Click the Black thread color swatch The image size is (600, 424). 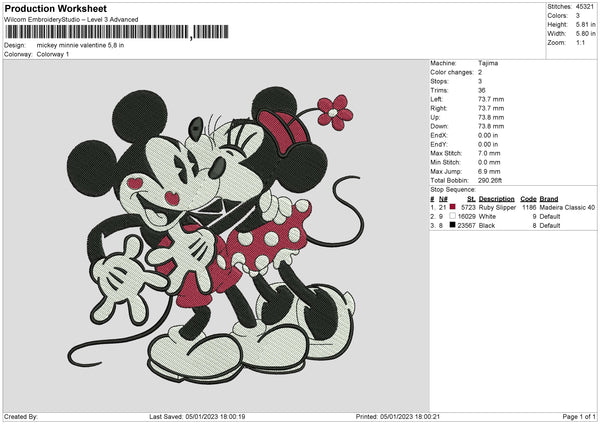coord(453,225)
